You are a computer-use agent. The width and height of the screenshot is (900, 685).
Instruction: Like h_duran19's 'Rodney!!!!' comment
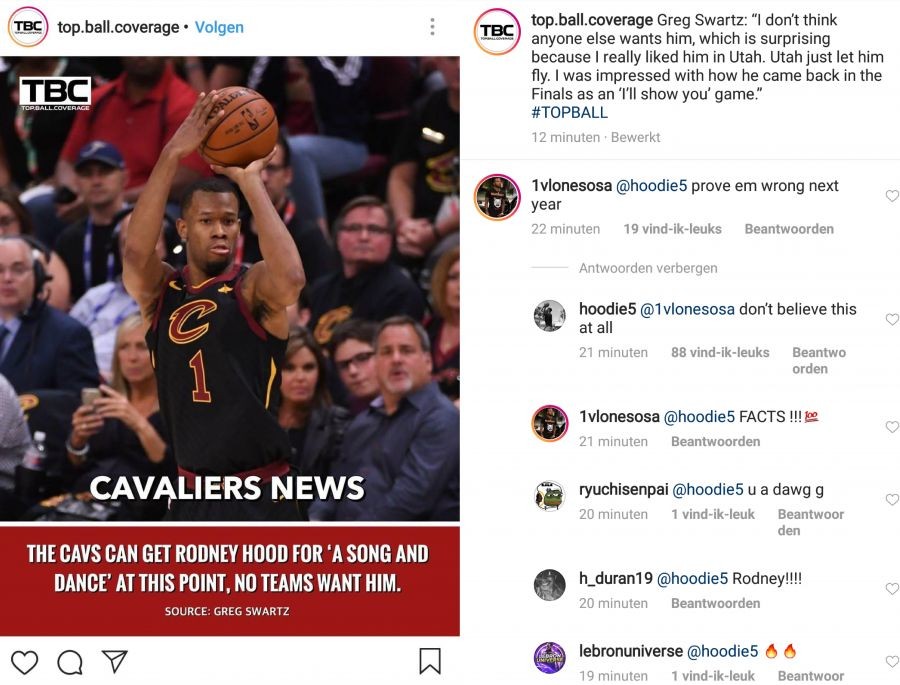(x=892, y=588)
